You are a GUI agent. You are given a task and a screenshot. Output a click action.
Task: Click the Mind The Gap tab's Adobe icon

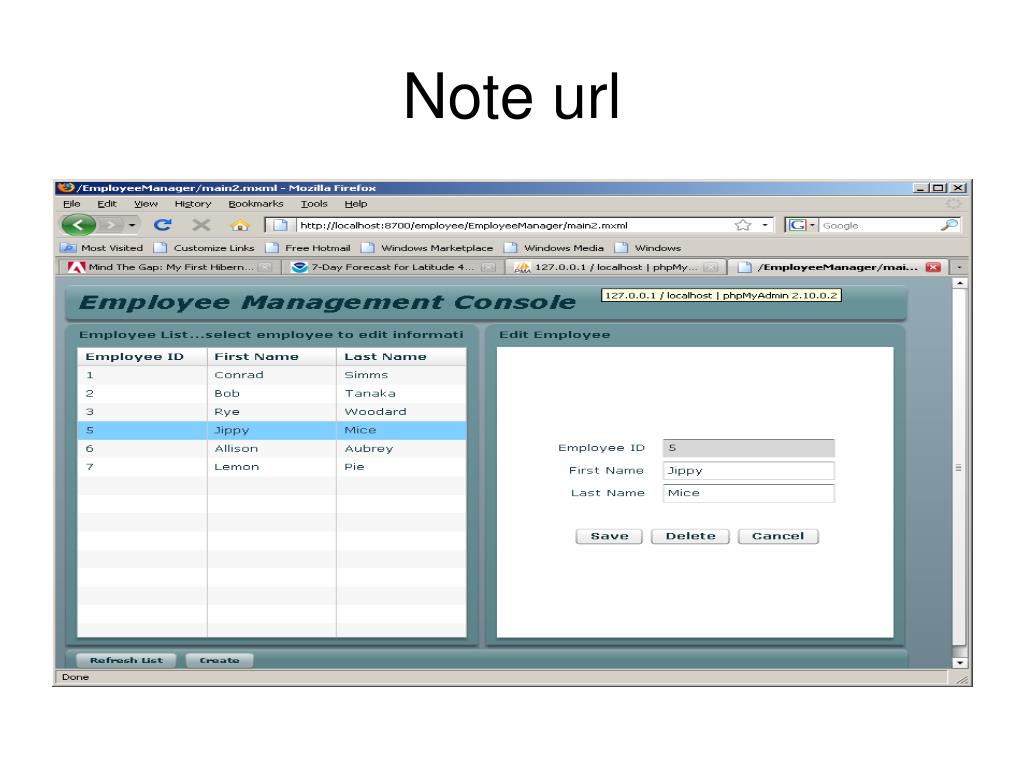pos(76,267)
